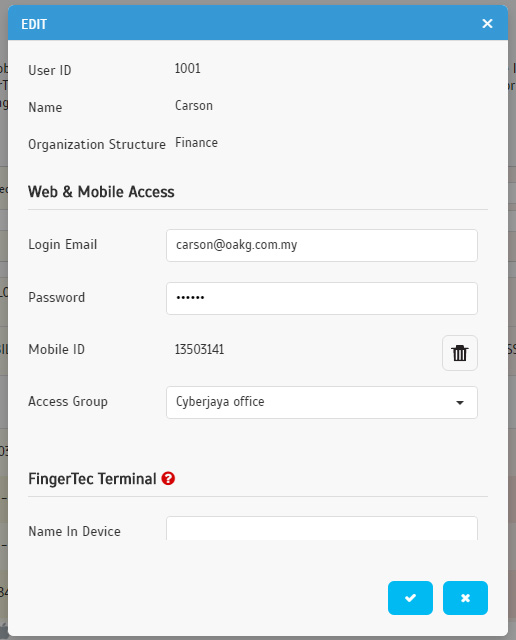Screen dimensions: 516x640
Task: Click the User ID value 1001
Action: [188, 68]
